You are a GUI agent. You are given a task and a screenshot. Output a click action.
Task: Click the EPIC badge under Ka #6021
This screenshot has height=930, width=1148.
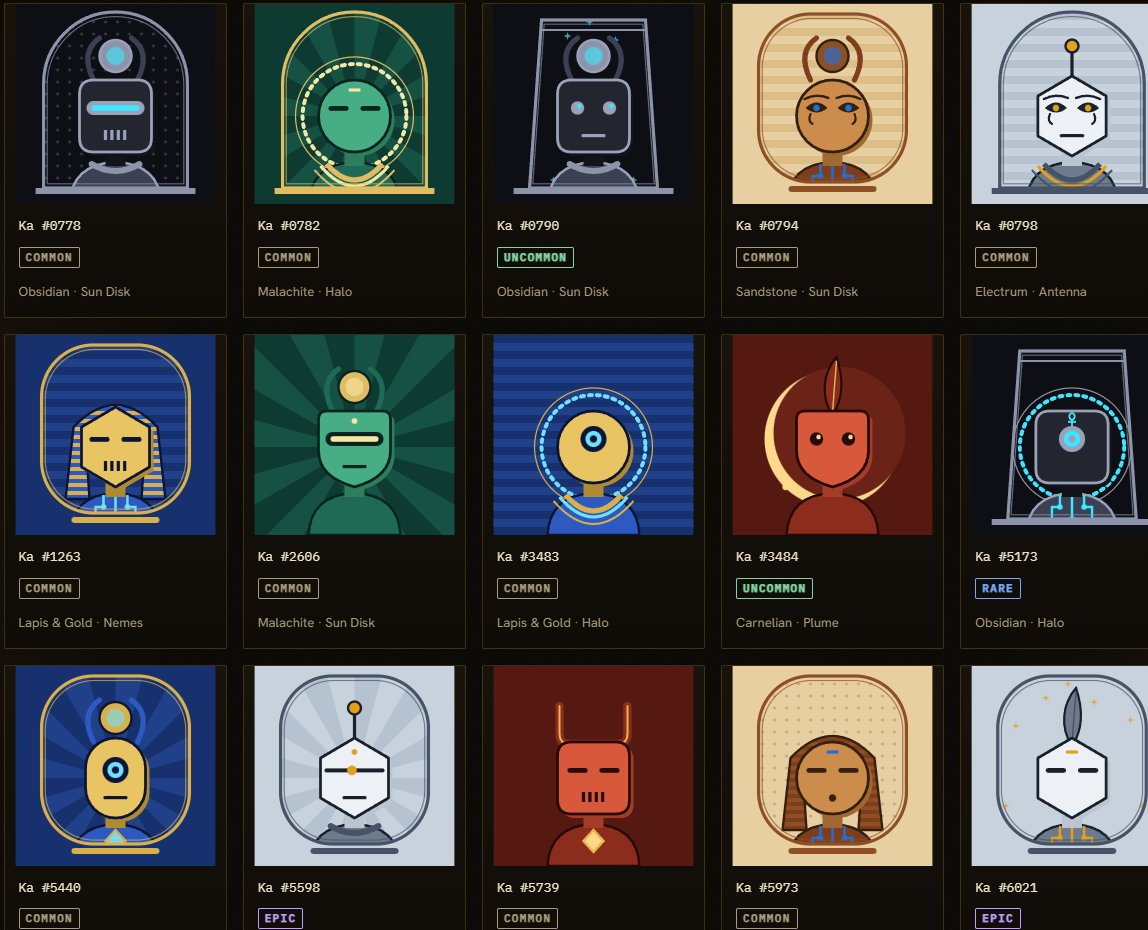997,918
